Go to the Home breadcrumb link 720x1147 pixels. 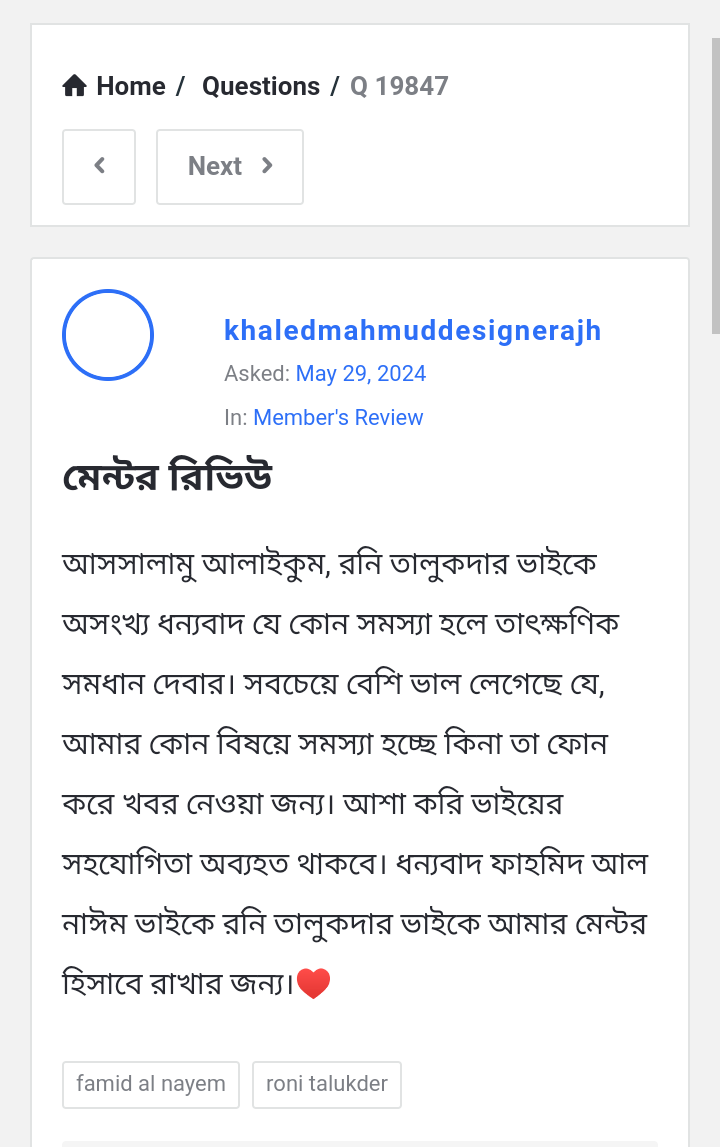click(x=130, y=86)
